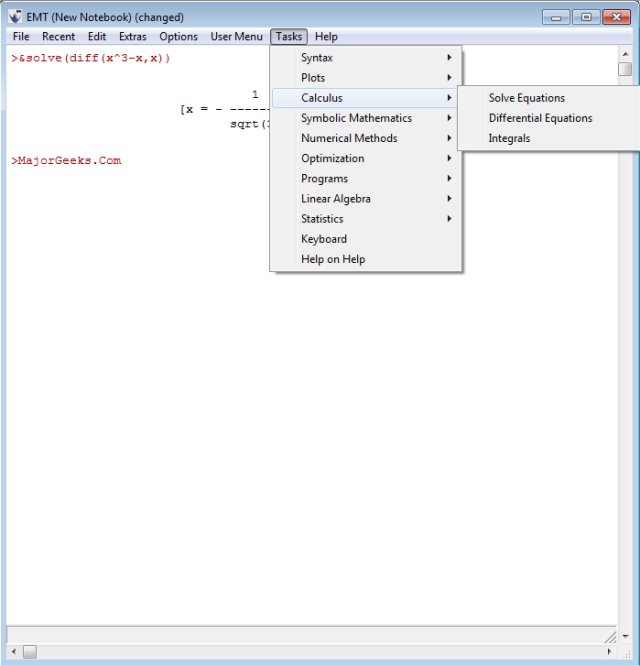The image size is (640, 666).
Task: Open the Options menu
Action: point(178,37)
